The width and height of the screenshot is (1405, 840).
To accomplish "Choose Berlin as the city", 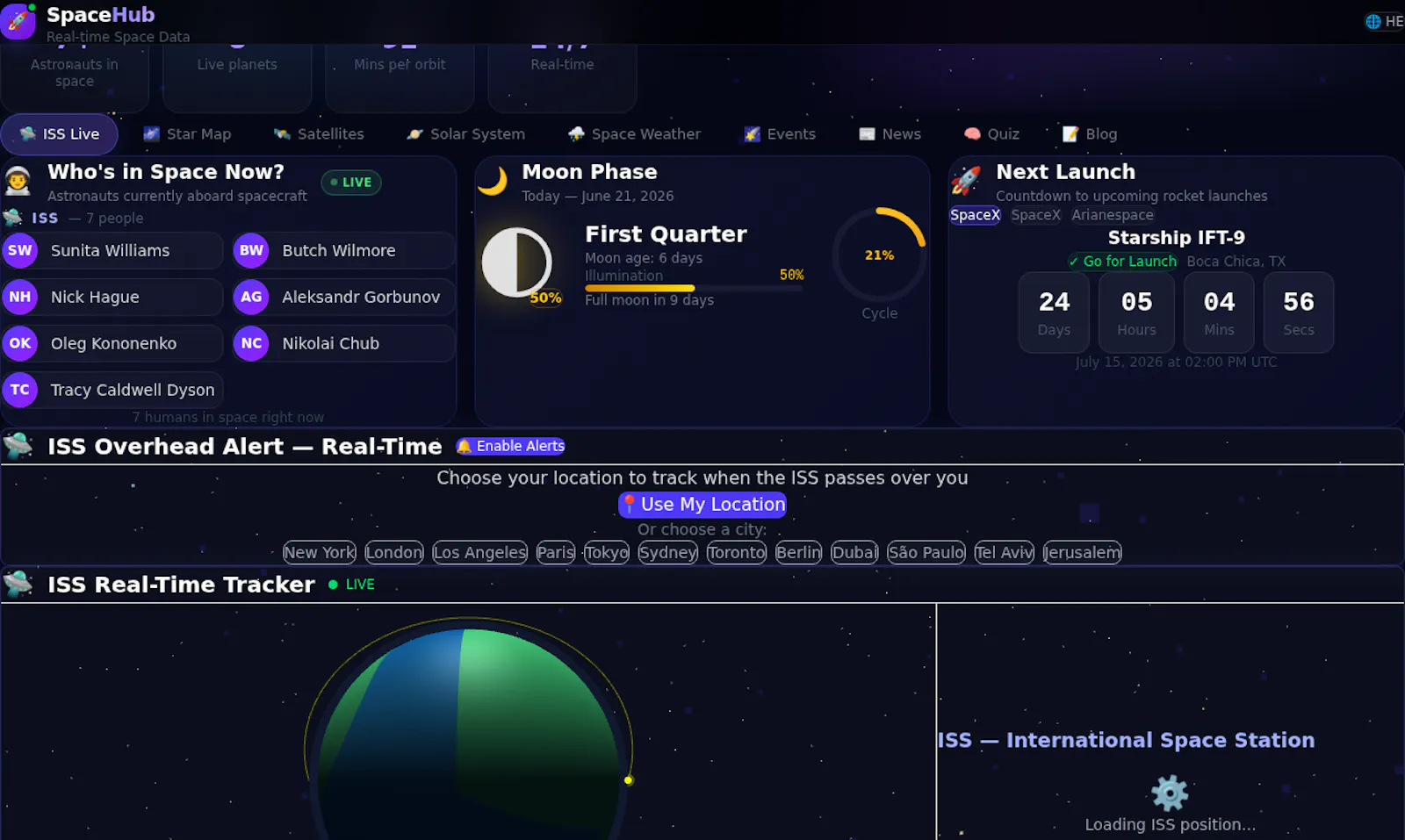I will pos(799,552).
